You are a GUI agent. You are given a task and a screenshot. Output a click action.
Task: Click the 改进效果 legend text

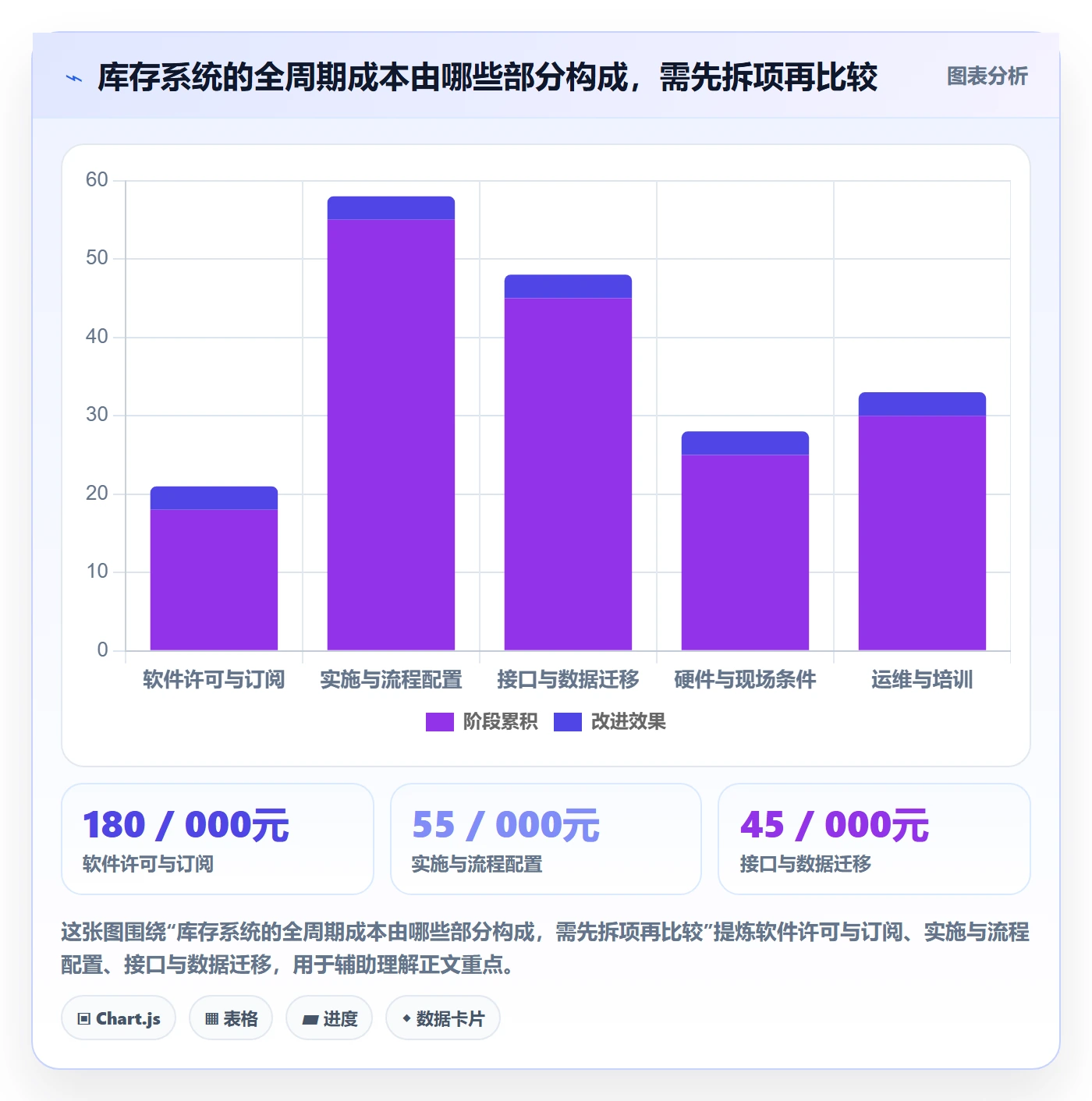point(629,722)
